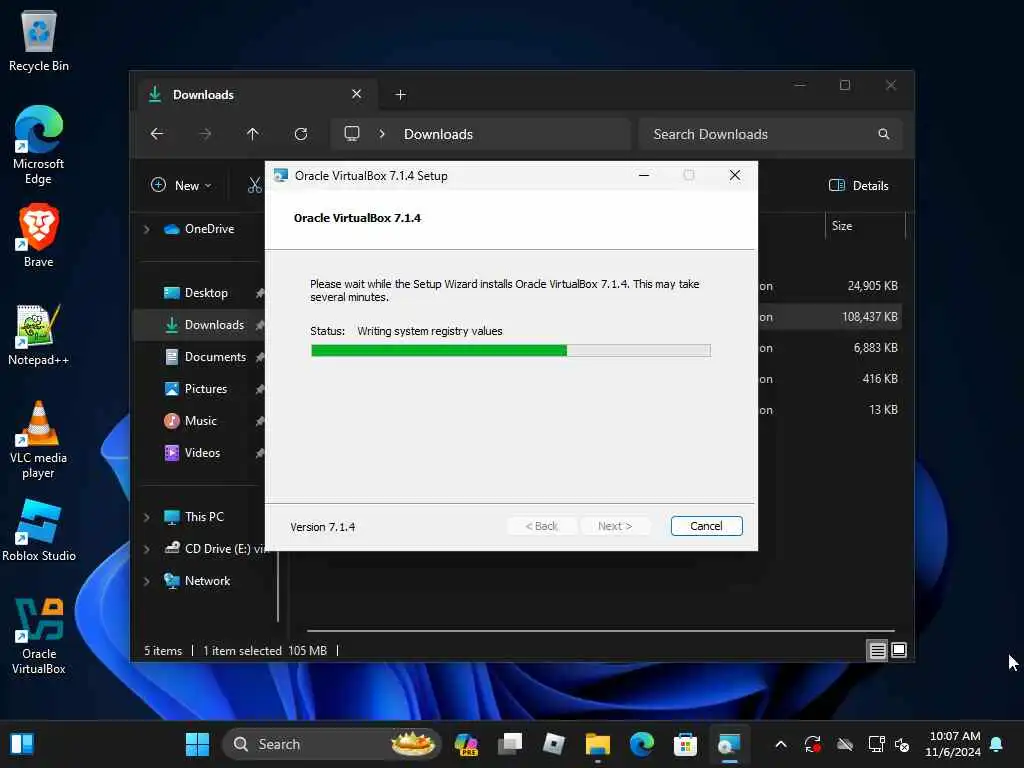
Task: Refresh the Downloads folder view
Action: point(301,134)
